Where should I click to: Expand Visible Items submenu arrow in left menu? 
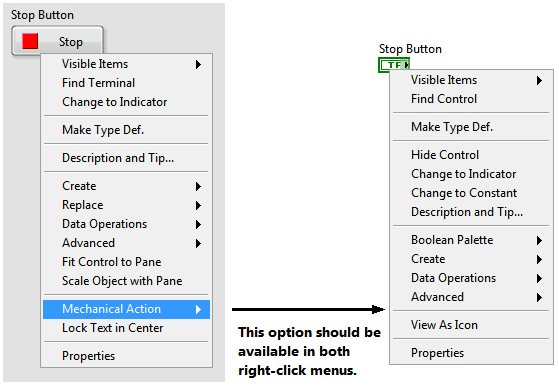coord(198,64)
